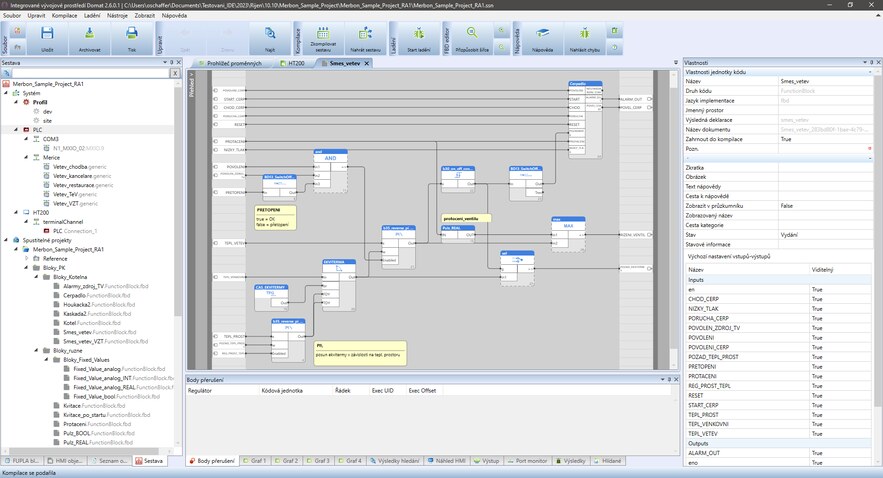The image size is (883, 478).
Task: Run Zkompilovat sestavu compile icon
Action: tap(322, 37)
